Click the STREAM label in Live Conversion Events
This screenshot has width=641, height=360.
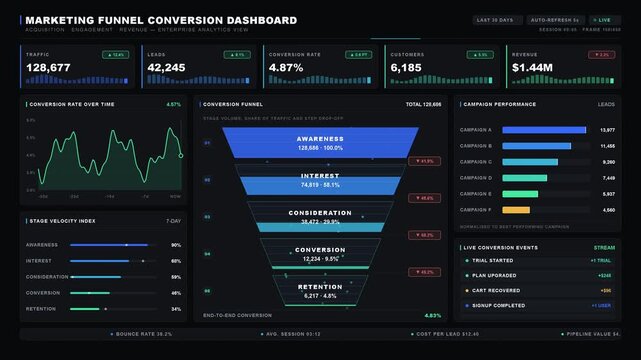[604, 248]
